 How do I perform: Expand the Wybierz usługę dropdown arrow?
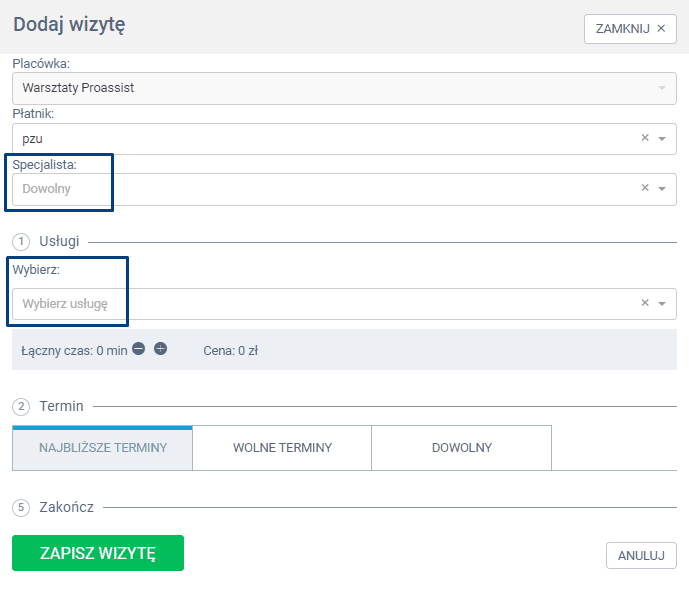662,304
